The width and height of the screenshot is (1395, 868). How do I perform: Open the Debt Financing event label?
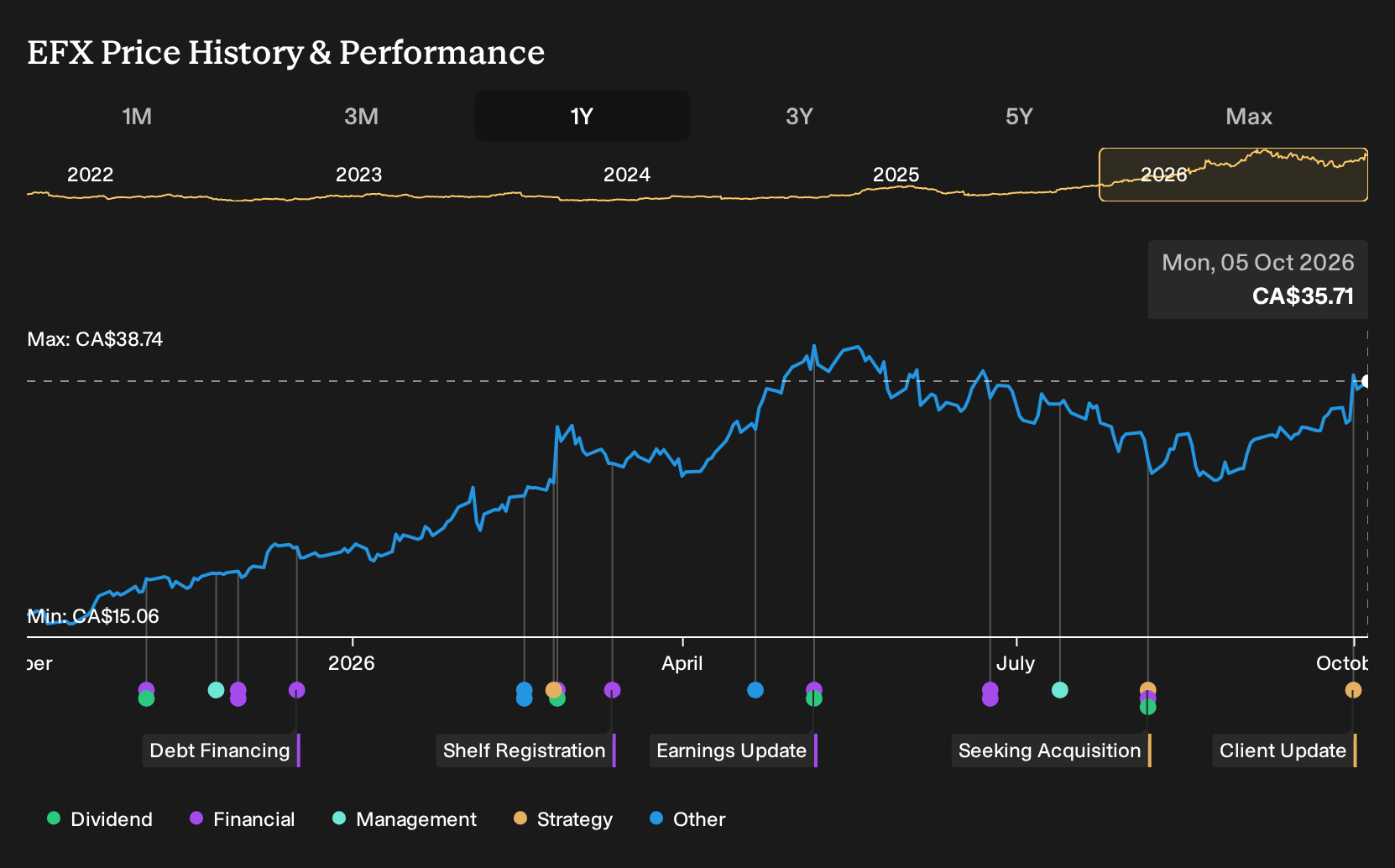point(221,750)
